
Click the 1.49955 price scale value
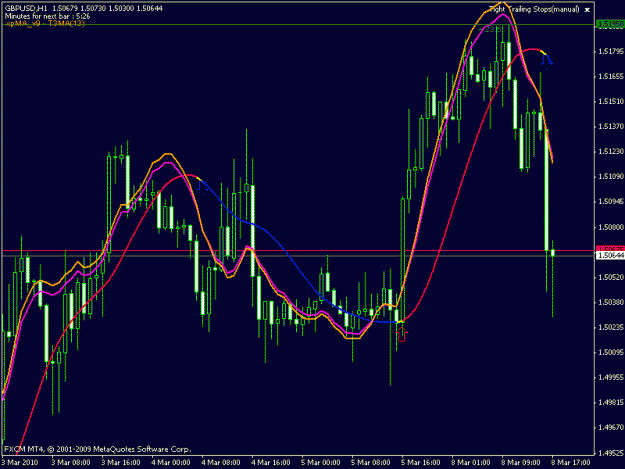click(x=611, y=377)
